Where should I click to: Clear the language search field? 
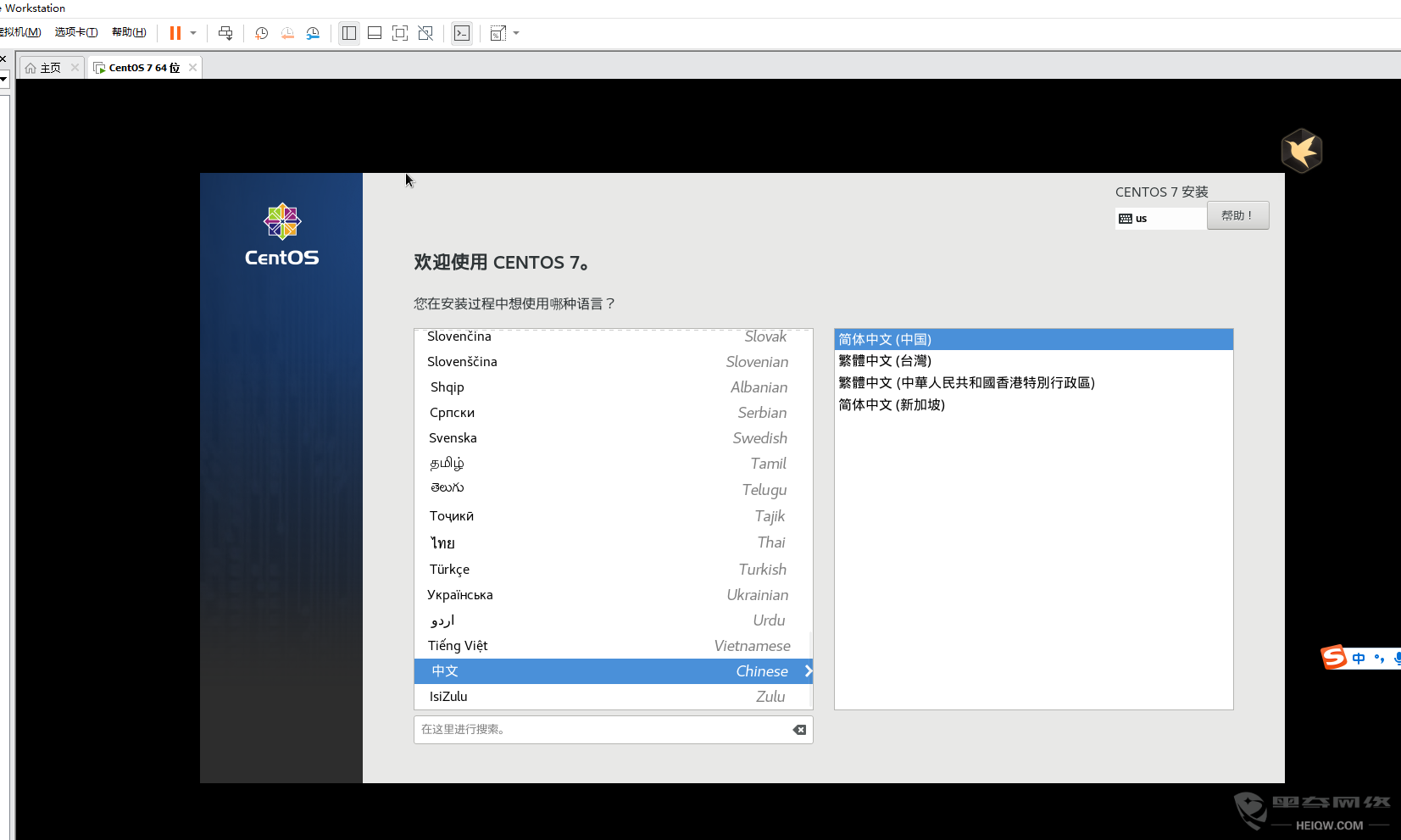pos(799,730)
